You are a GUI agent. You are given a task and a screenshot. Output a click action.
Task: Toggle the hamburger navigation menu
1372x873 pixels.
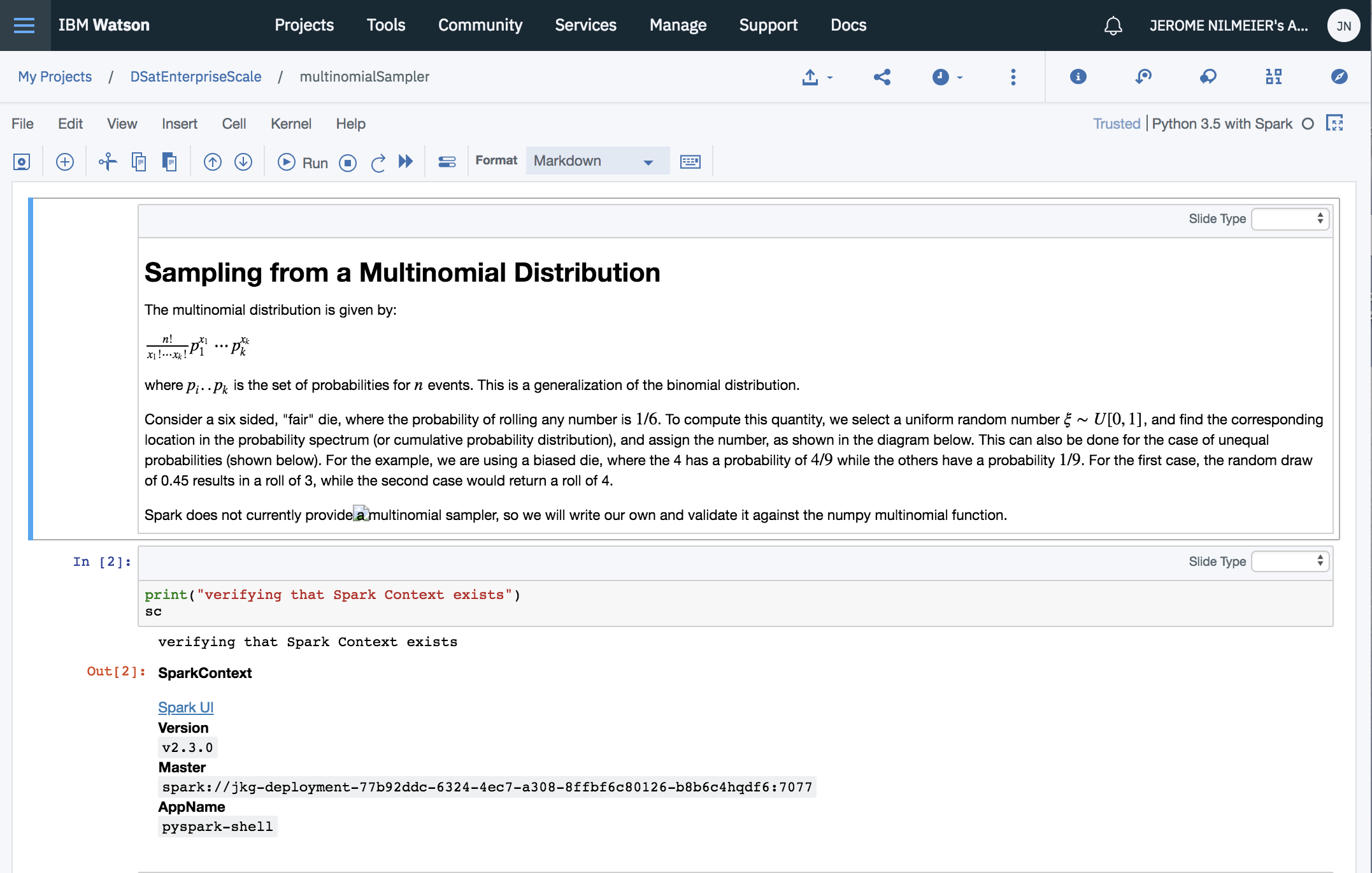pyautogui.click(x=24, y=25)
